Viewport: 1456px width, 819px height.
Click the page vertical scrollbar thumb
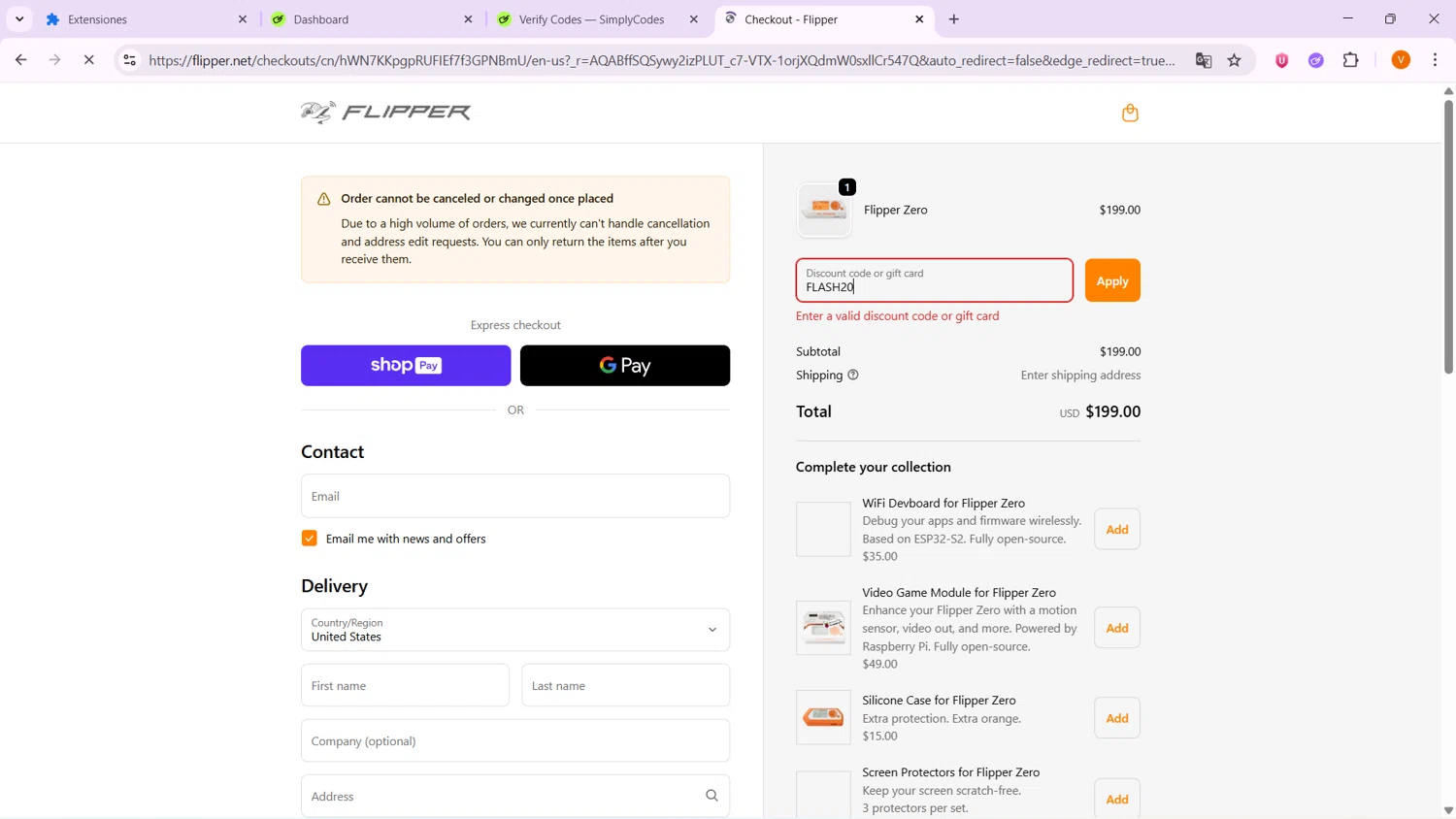(1448, 236)
